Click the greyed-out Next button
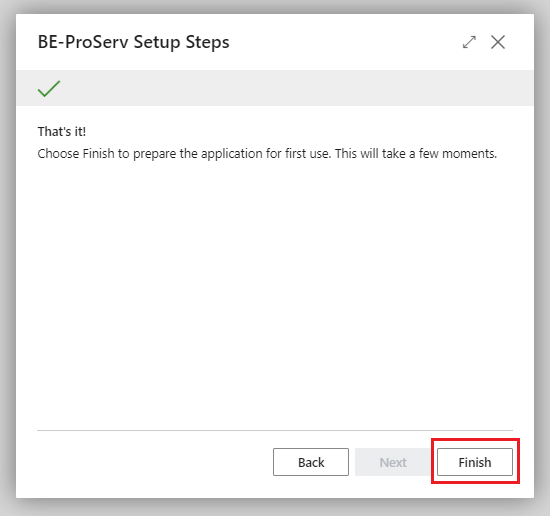This screenshot has height=516, width=550. click(393, 462)
